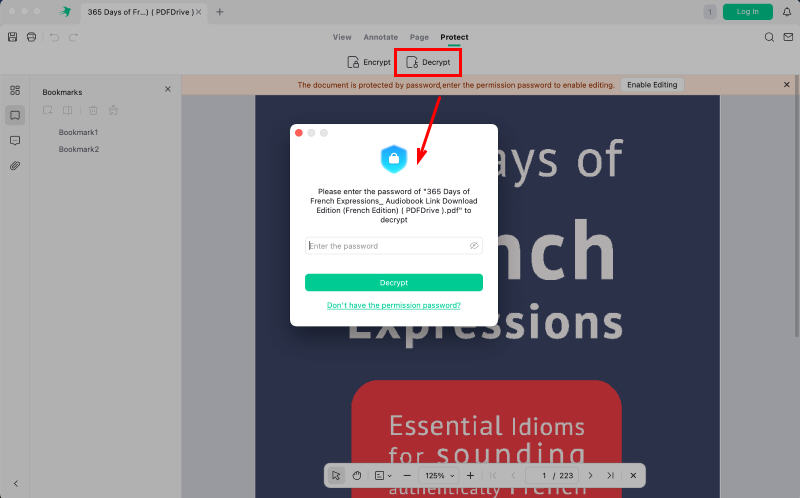The width and height of the screenshot is (800, 498).
Task: Click the save document icon
Action: 12,37
